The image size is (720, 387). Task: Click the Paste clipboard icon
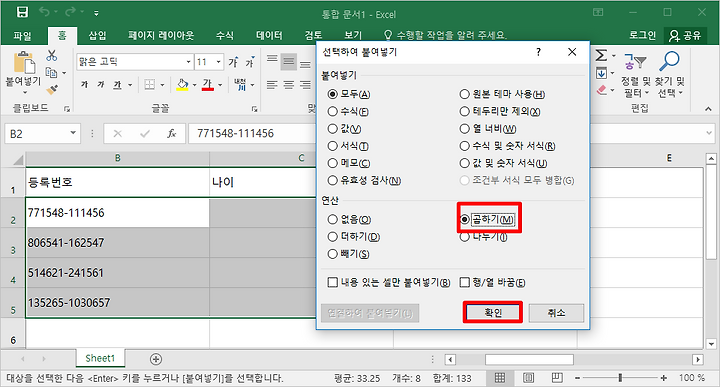click(24, 63)
